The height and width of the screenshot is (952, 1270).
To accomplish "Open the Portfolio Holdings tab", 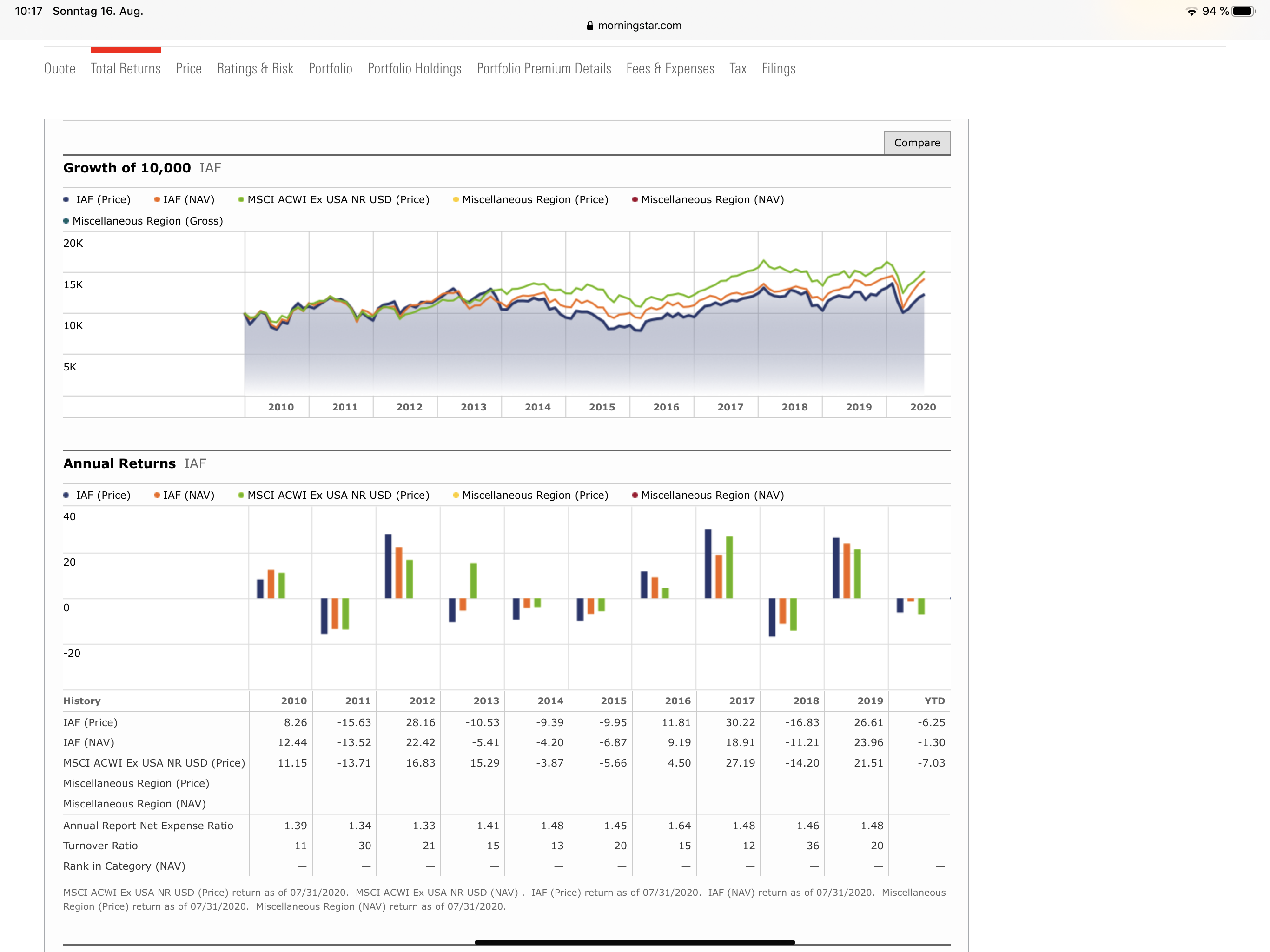I will click(414, 69).
